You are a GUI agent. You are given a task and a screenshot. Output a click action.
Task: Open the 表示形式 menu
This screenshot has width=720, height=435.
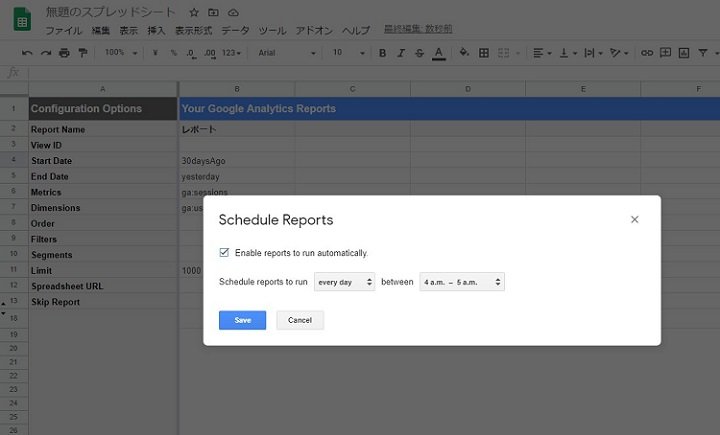tap(193, 30)
